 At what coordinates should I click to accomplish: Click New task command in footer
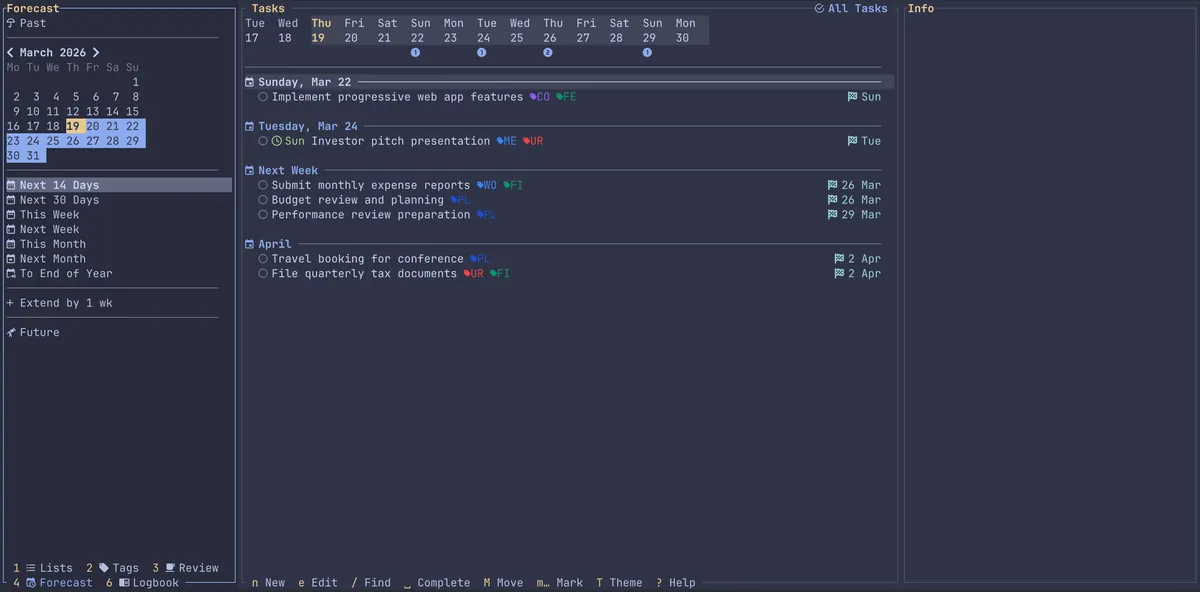[x=268, y=583]
